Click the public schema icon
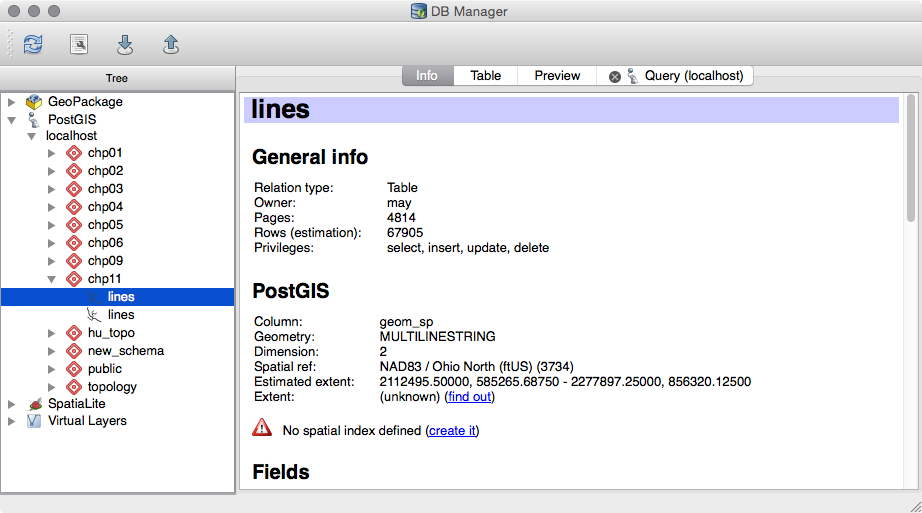This screenshot has height=513, width=922. pos(74,369)
